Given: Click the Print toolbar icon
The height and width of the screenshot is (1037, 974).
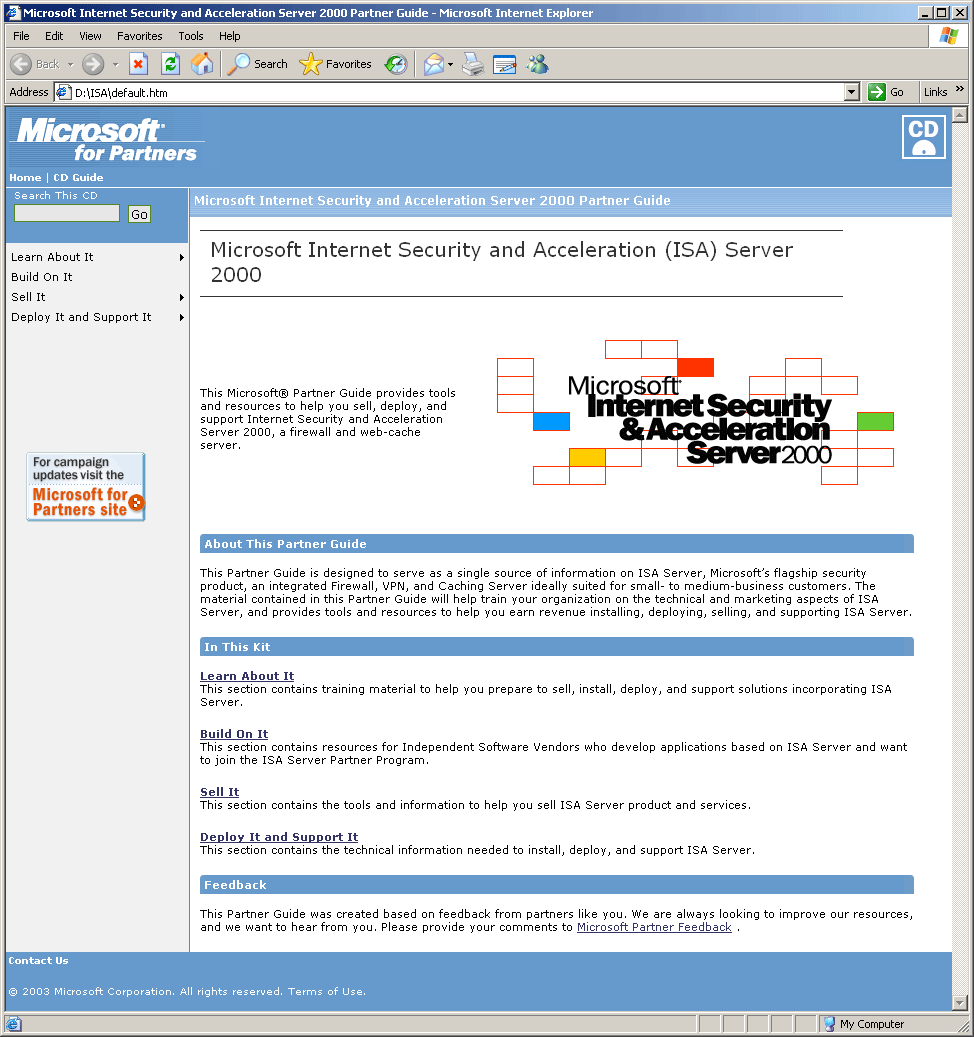Looking at the screenshot, I should [x=473, y=64].
